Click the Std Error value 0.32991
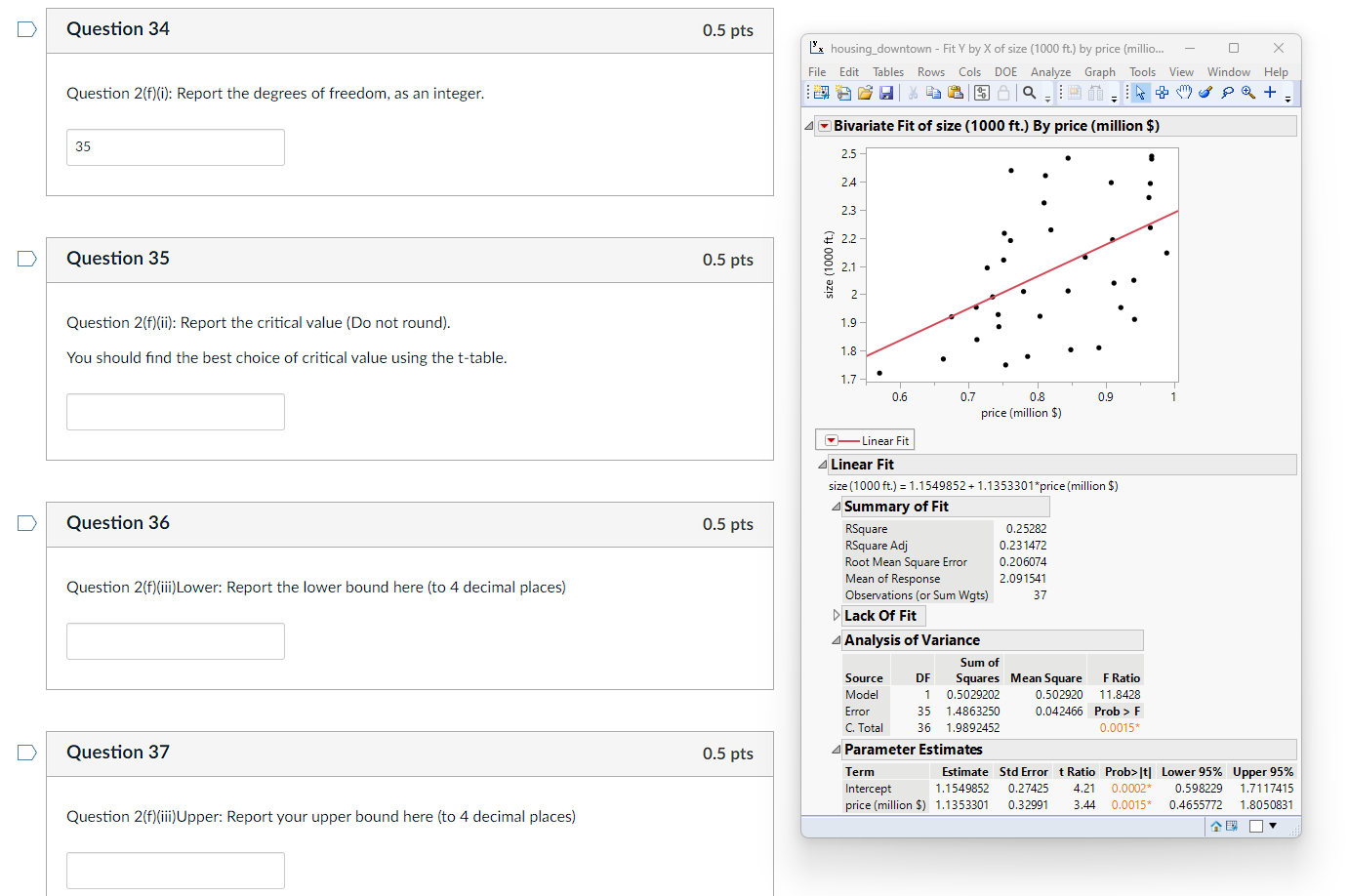The width and height of the screenshot is (1348, 896). coord(1028,805)
